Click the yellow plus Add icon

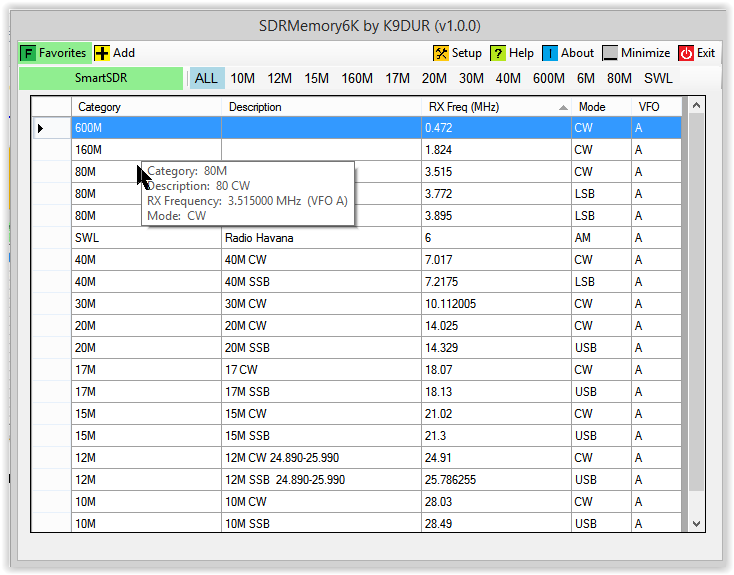(x=102, y=53)
